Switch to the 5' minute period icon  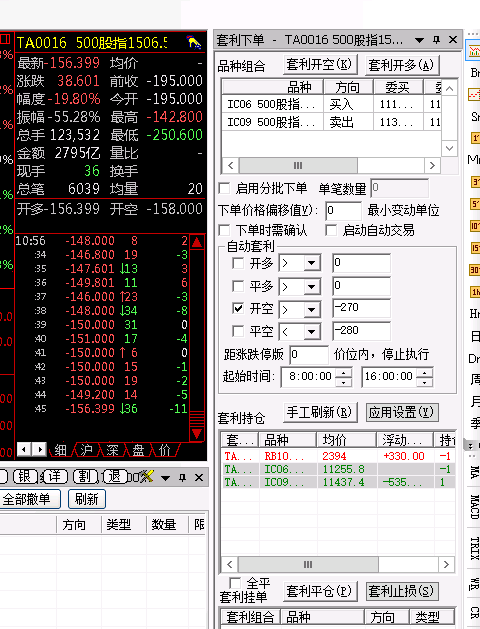(x=475, y=204)
